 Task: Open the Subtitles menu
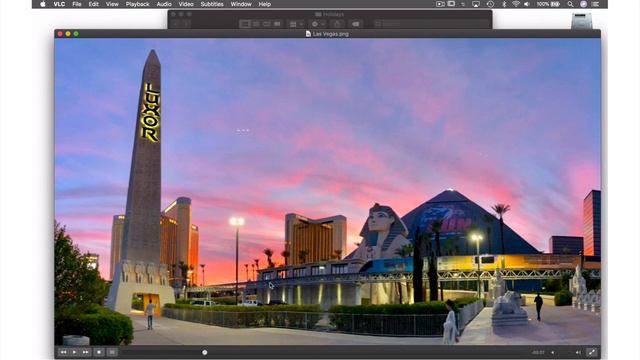[212, 4]
